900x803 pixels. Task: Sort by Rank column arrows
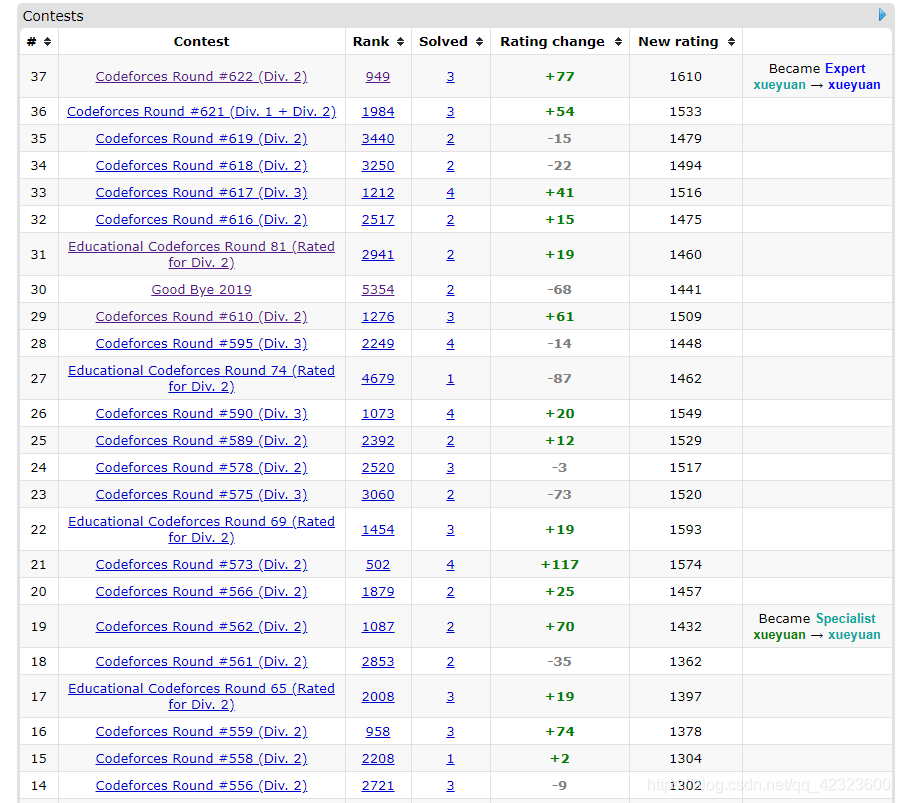401,41
